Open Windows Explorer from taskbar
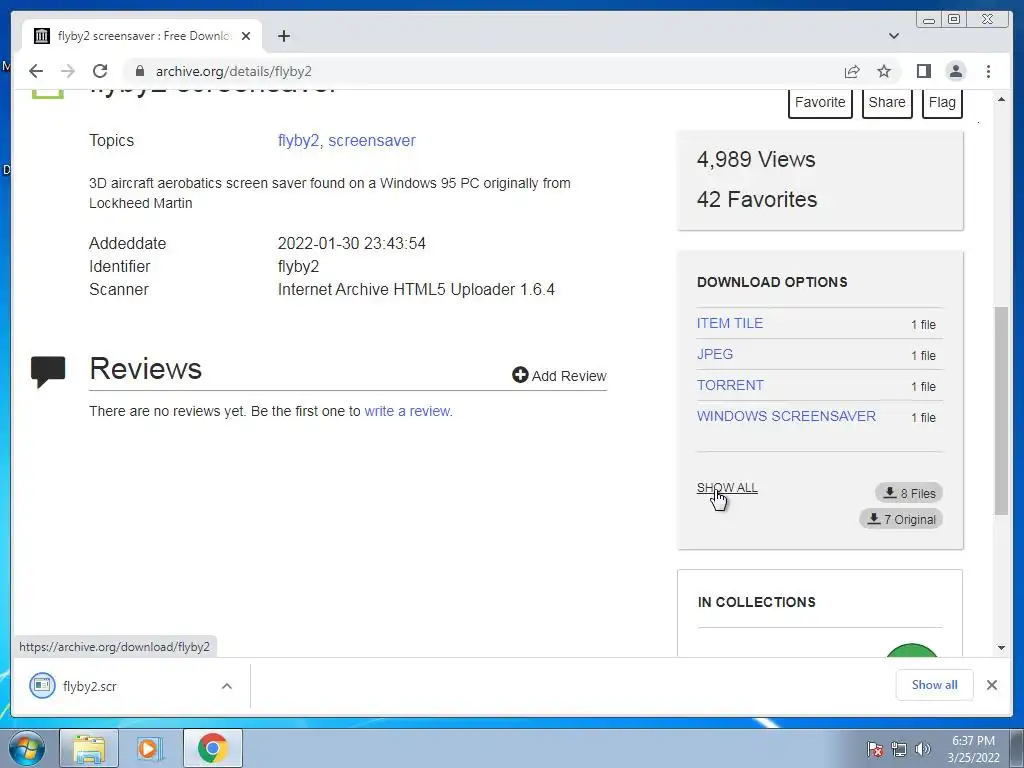The height and width of the screenshot is (768, 1024). [x=89, y=748]
